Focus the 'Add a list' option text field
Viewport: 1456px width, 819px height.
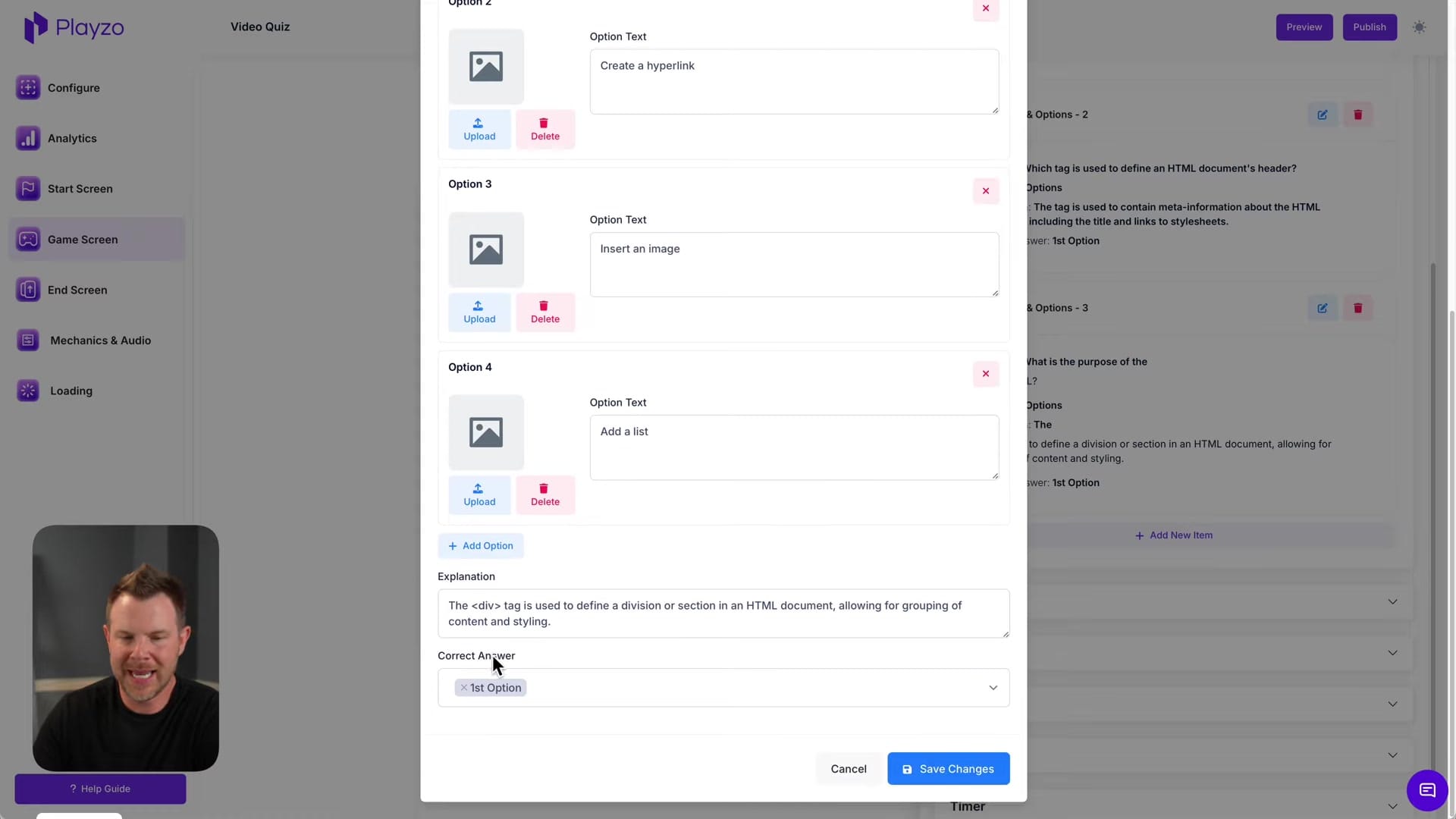coord(794,447)
